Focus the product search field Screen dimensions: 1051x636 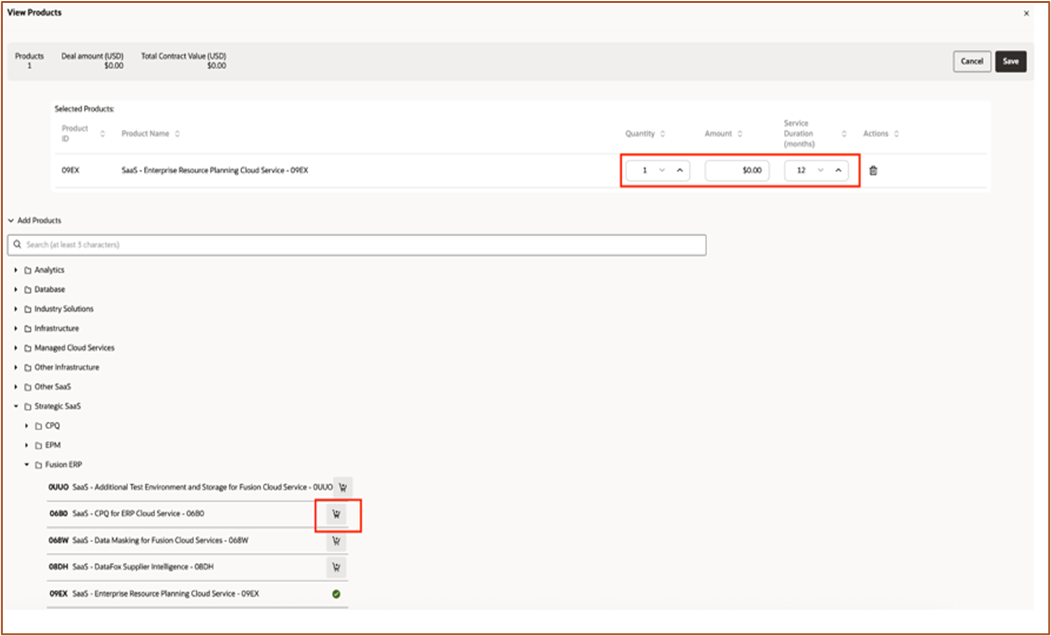[x=357, y=245]
